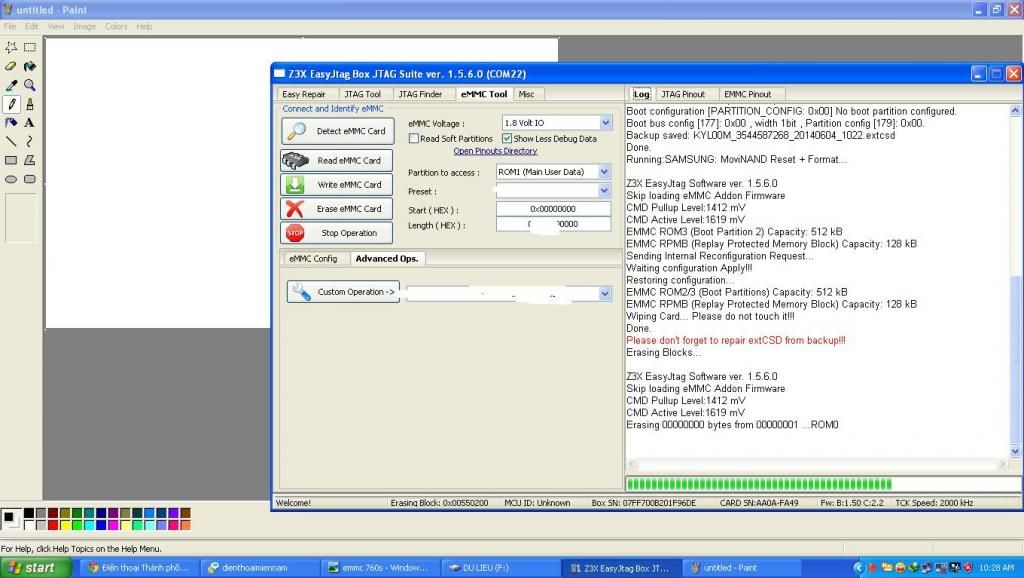
Task: Select the Advanced Ops. sub-tab
Action: tap(387, 259)
